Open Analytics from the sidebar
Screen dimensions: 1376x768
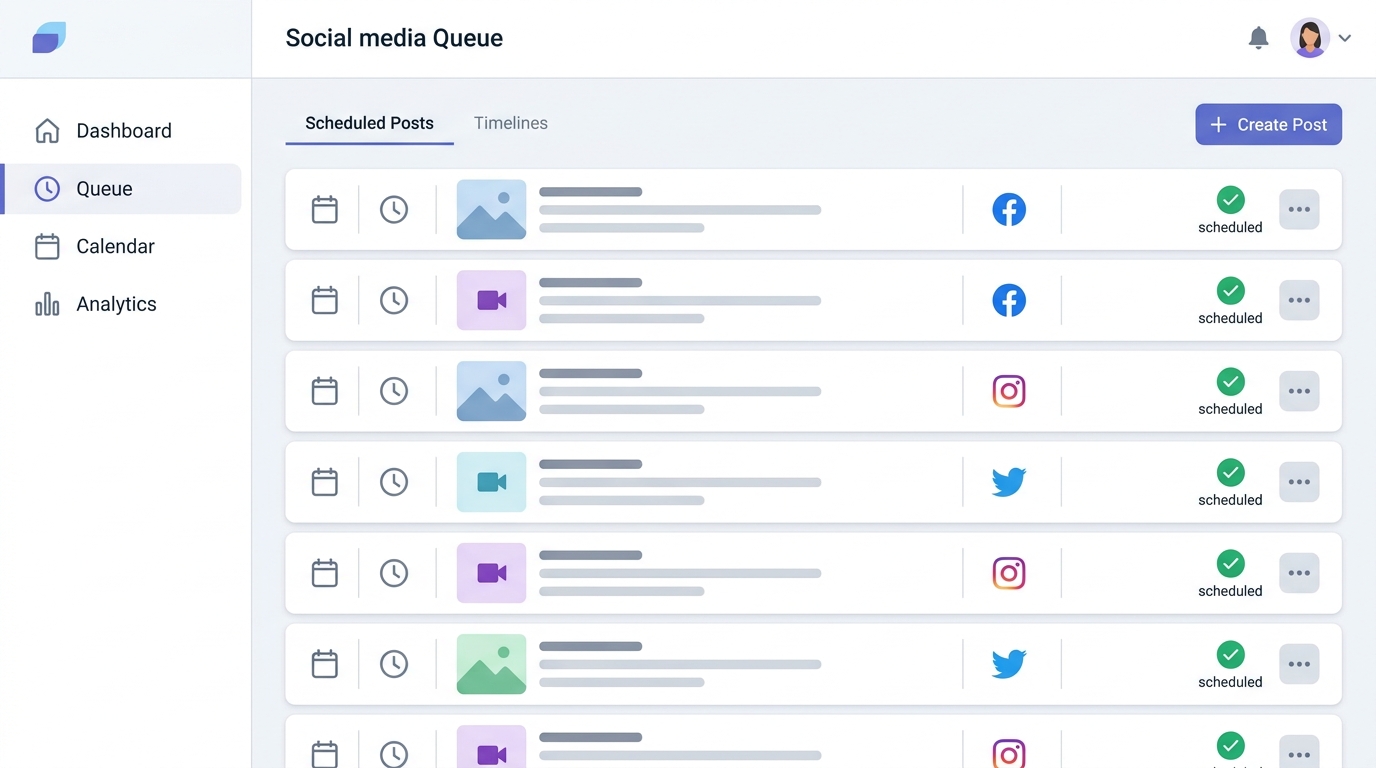click(x=116, y=304)
